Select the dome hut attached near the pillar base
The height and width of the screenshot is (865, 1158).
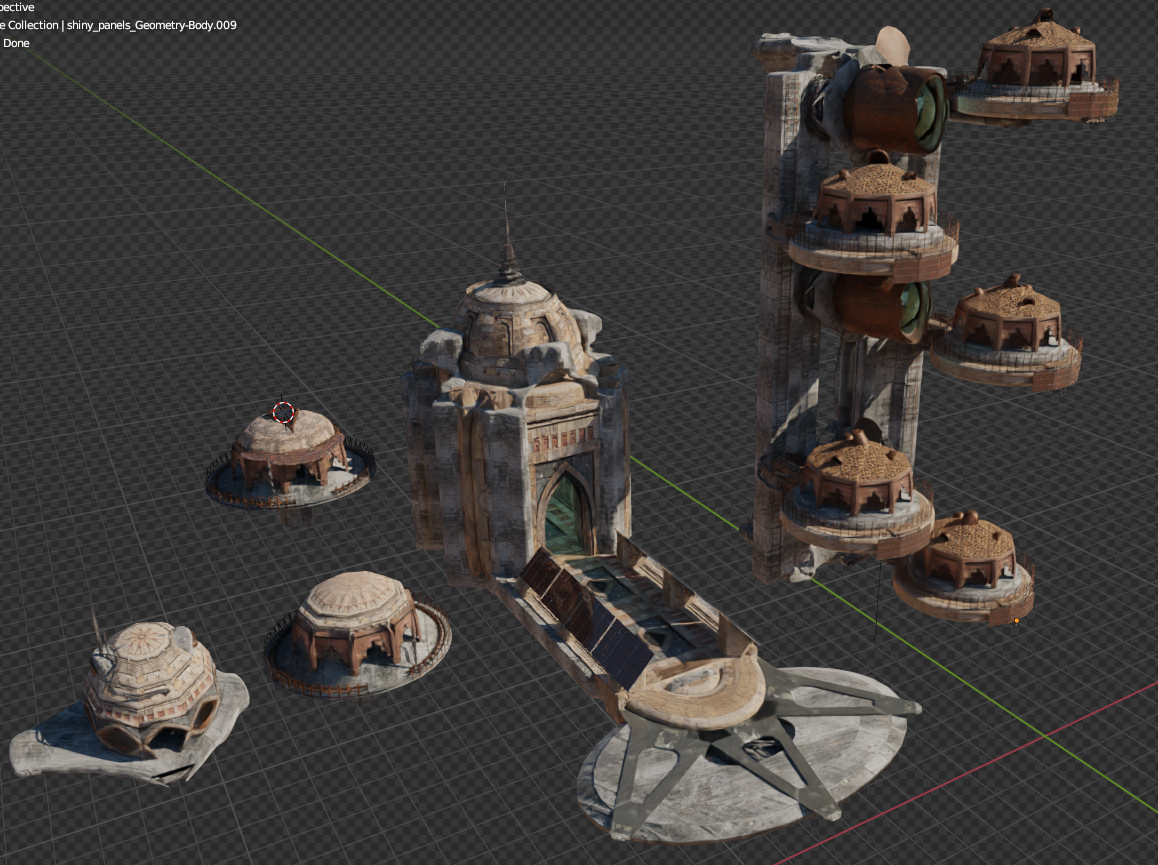(858, 490)
